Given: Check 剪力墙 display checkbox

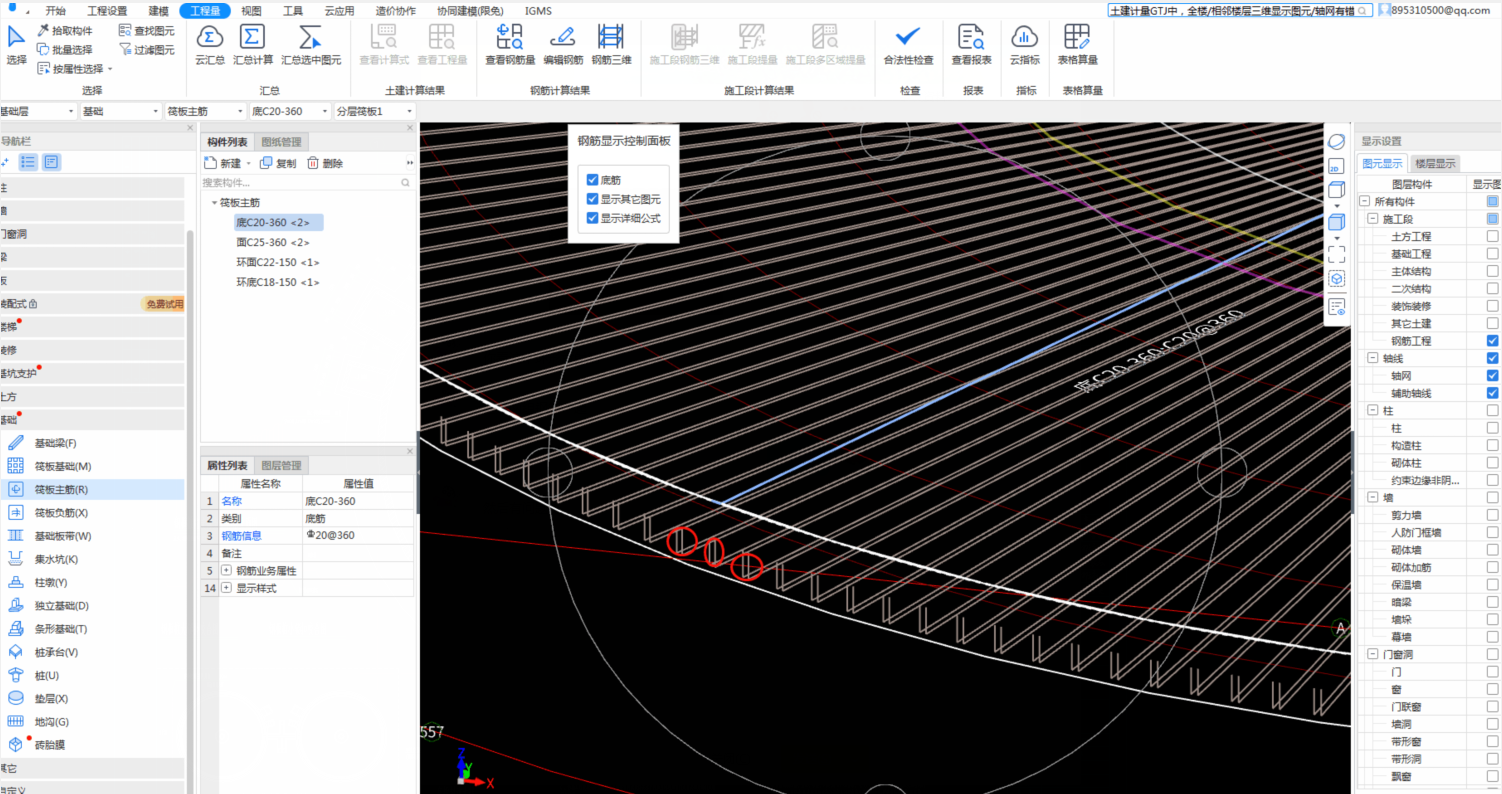Looking at the screenshot, I should 1492,515.
